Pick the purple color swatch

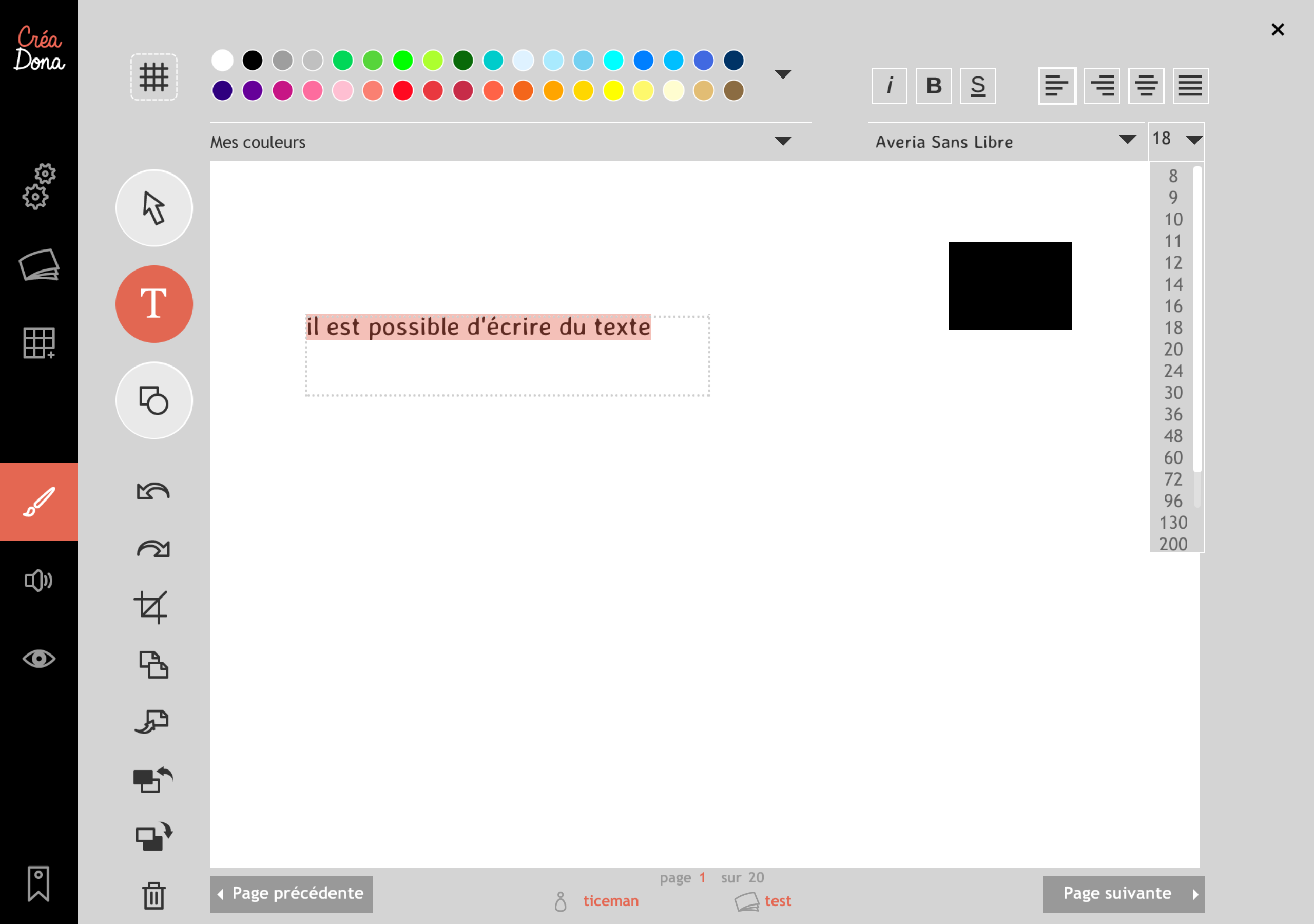tap(253, 90)
